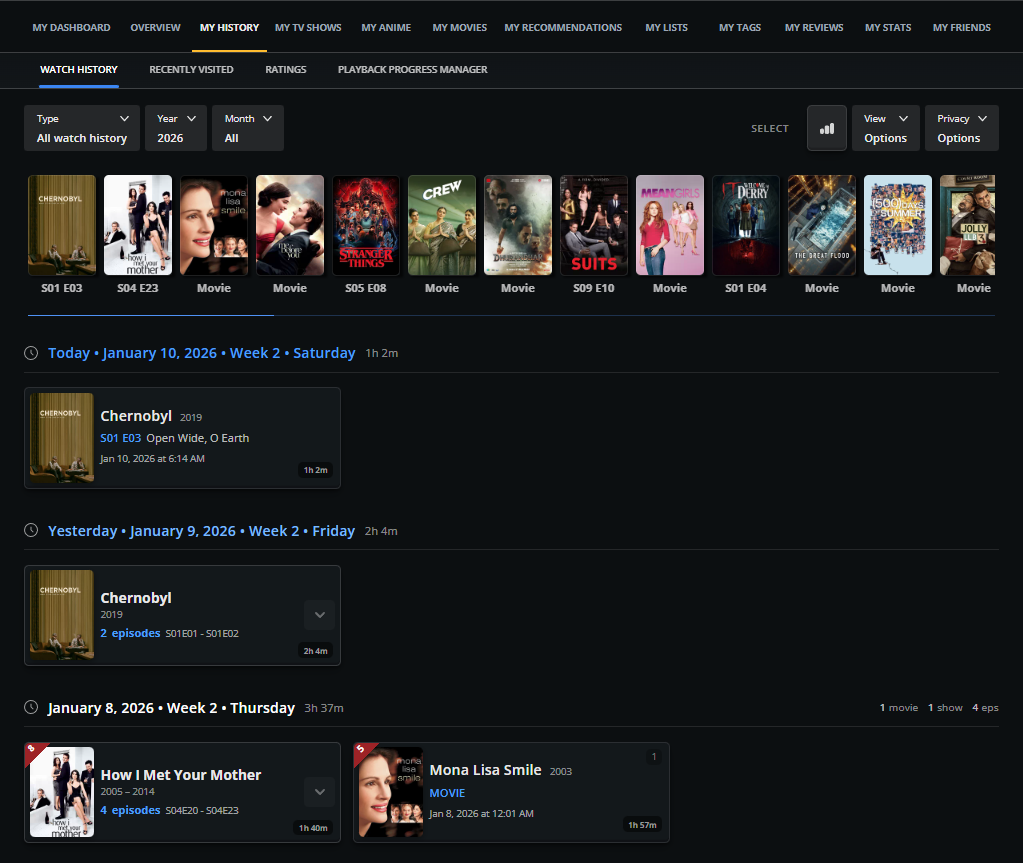This screenshot has height=863, width=1023.
Task: Click the horizontal scrollbar under the poster carousel
Action: coord(150,315)
